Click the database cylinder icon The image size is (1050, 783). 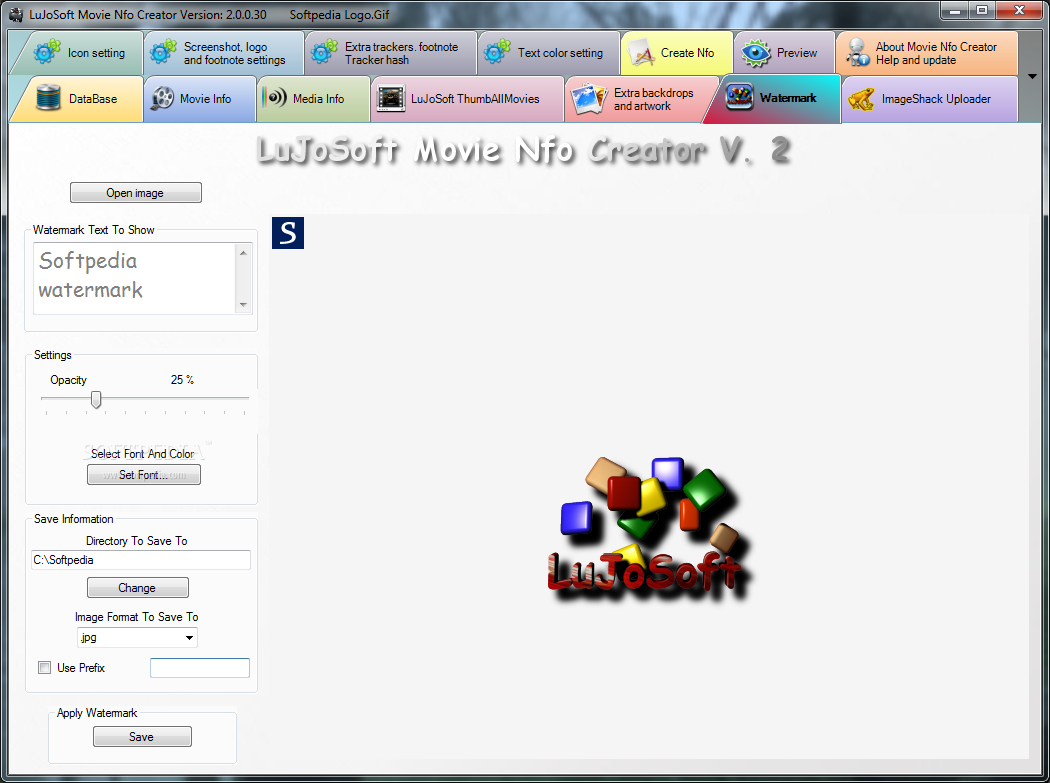click(x=48, y=98)
